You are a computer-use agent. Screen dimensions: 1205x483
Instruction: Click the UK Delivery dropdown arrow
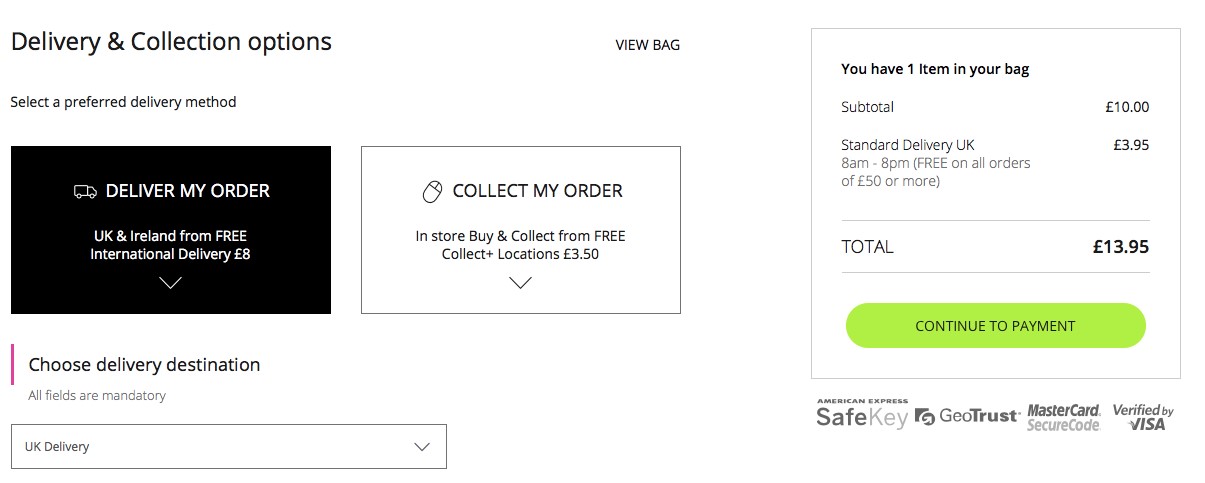coord(422,447)
